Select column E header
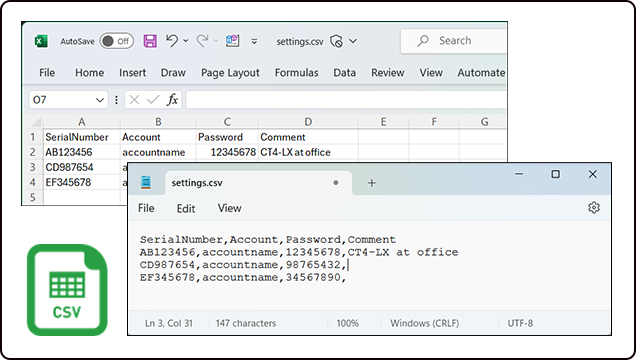 (x=383, y=122)
